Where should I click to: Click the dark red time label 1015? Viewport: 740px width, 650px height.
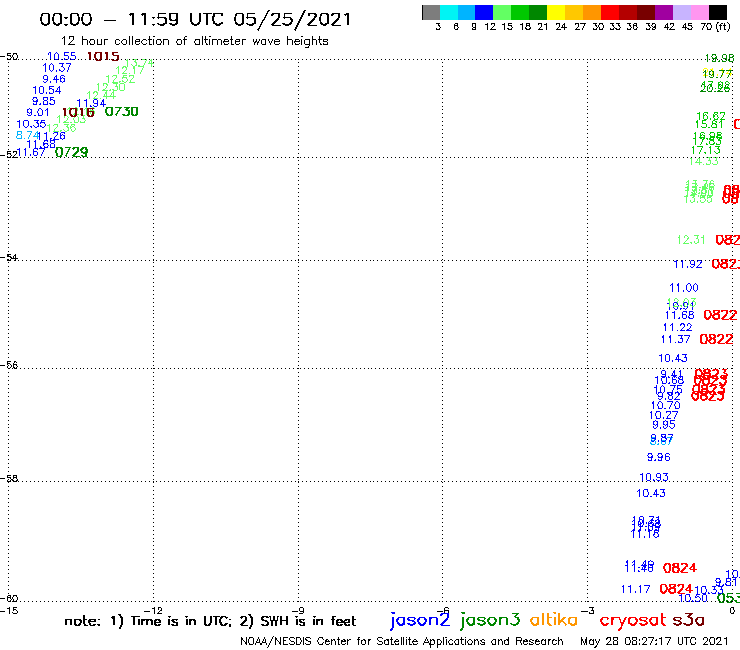coord(103,57)
